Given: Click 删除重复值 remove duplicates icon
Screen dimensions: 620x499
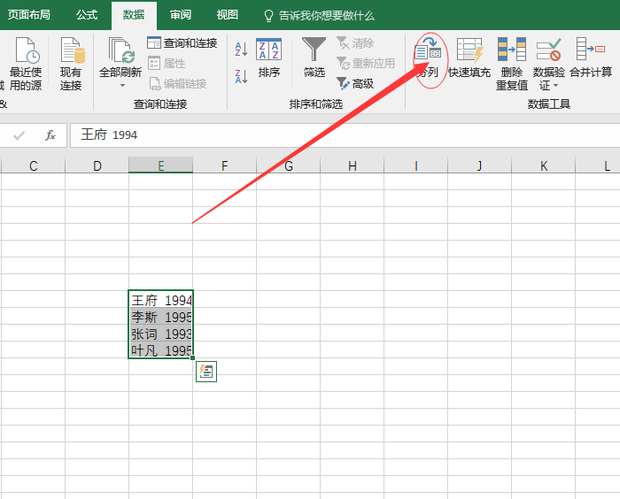Looking at the screenshot, I should pos(512,49).
